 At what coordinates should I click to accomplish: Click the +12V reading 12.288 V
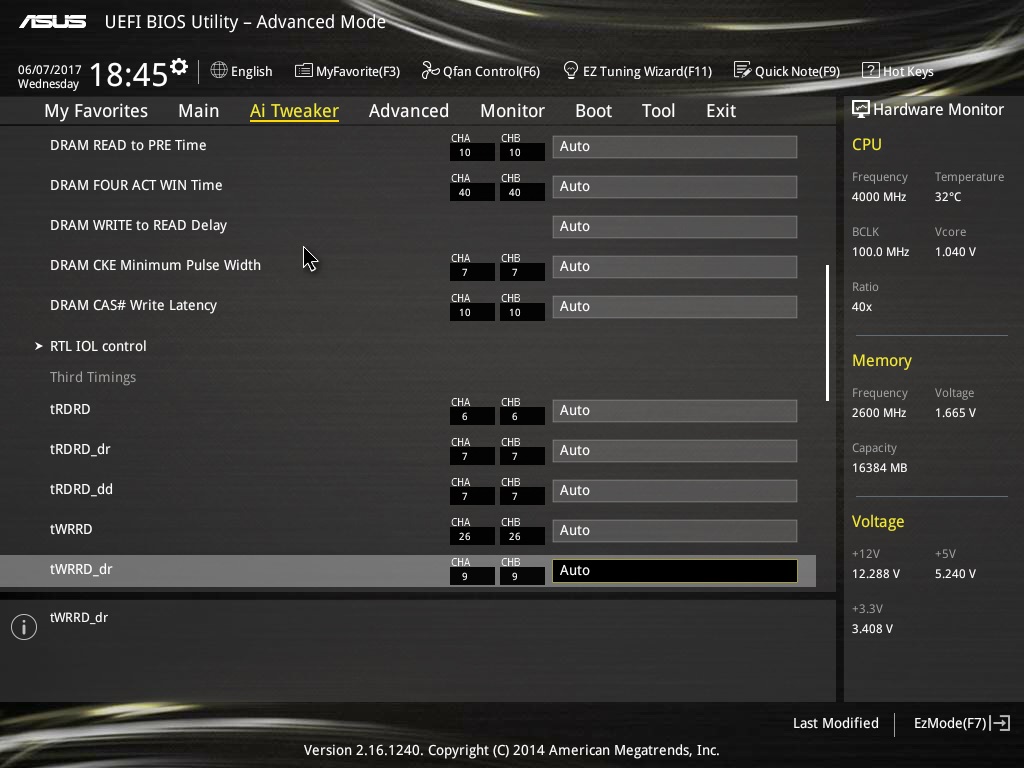(x=876, y=574)
